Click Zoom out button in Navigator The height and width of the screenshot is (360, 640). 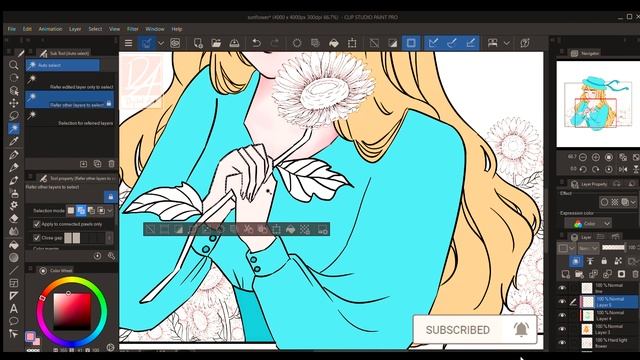pos(583,157)
